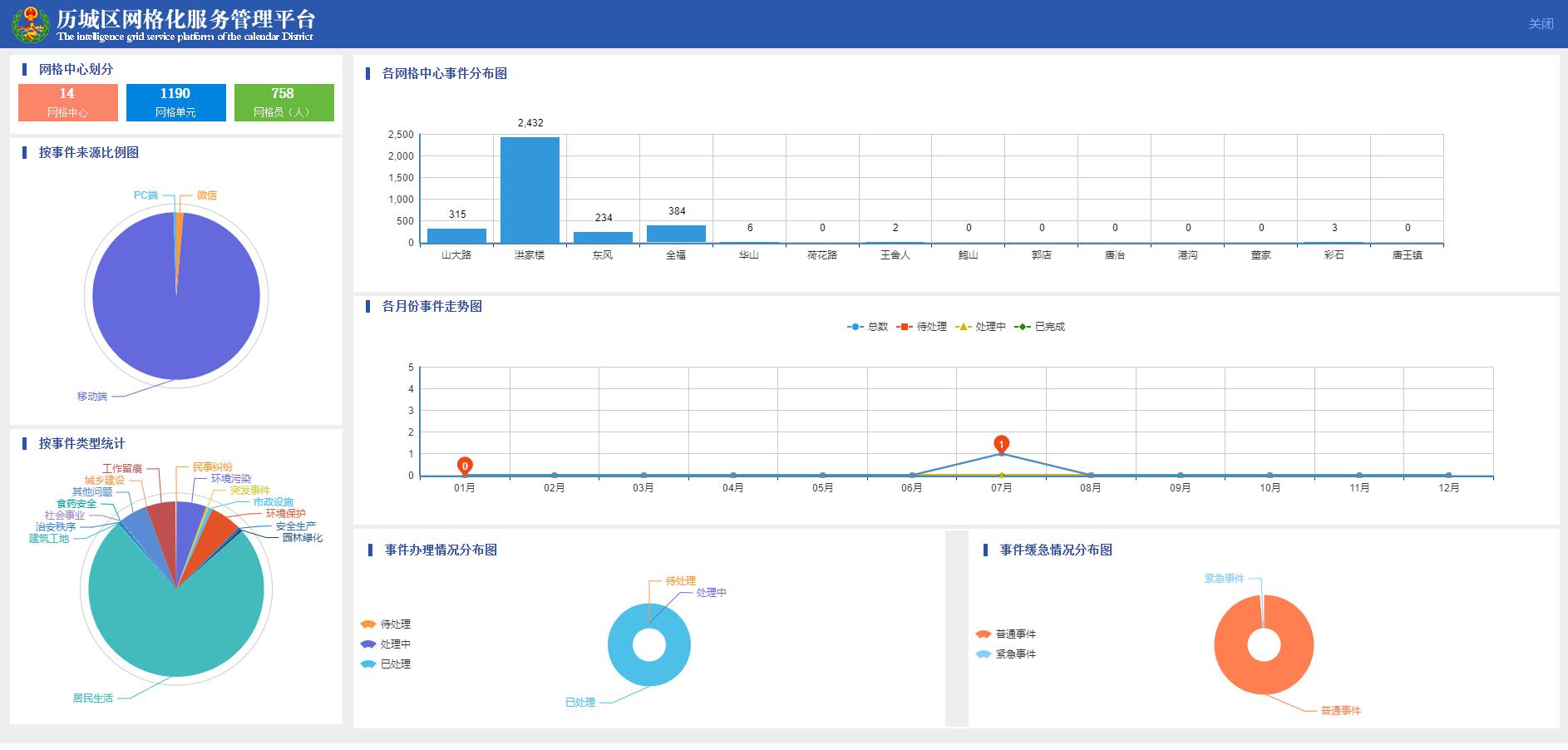Image resolution: width=1568 pixels, height=750 pixels.
Task: Click the national emblem logo icon
Action: pyautogui.click(x=31, y=23)
